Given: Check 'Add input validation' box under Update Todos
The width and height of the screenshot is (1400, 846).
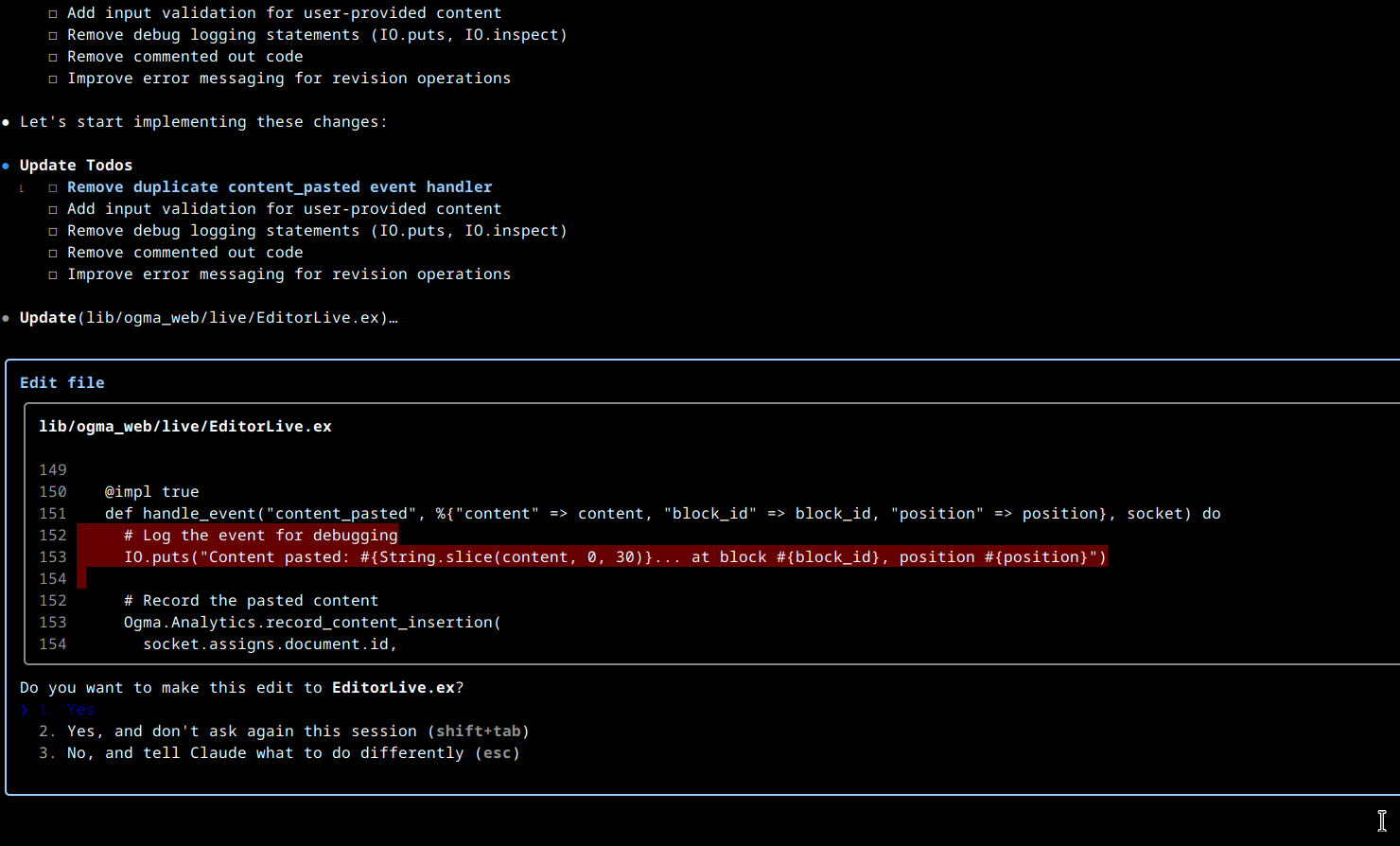Looking at the screenshot, I should pos(53,210).
